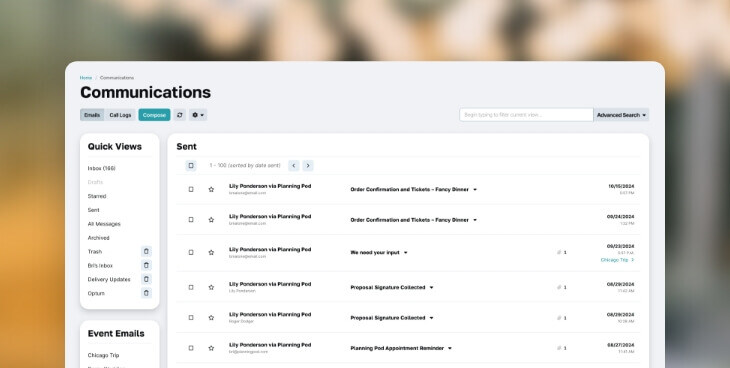
Task: Open Chicago Trip under Event Emails
Action: 103,355
